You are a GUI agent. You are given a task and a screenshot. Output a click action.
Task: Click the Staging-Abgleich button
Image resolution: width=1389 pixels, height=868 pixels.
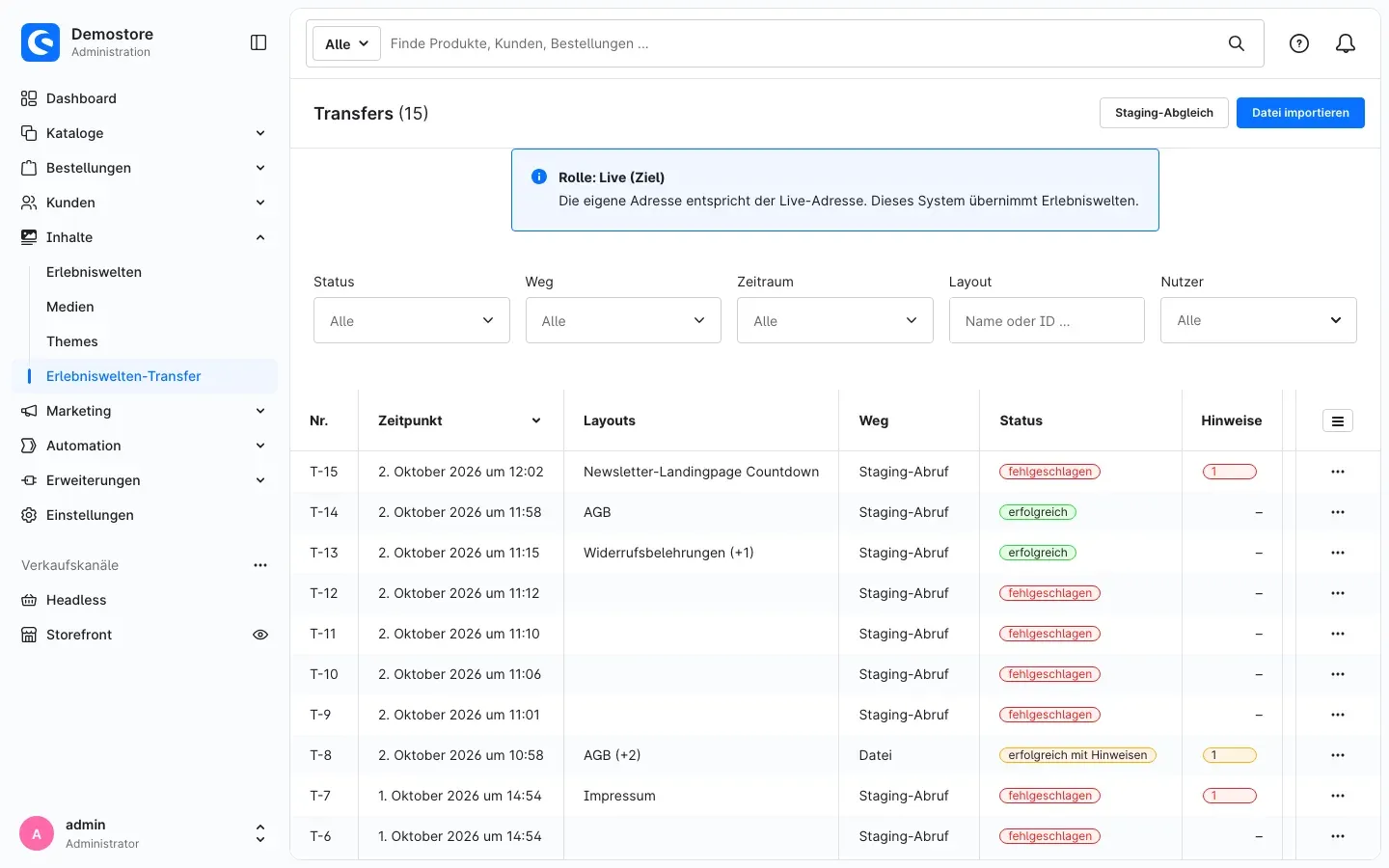(1164, 113)
